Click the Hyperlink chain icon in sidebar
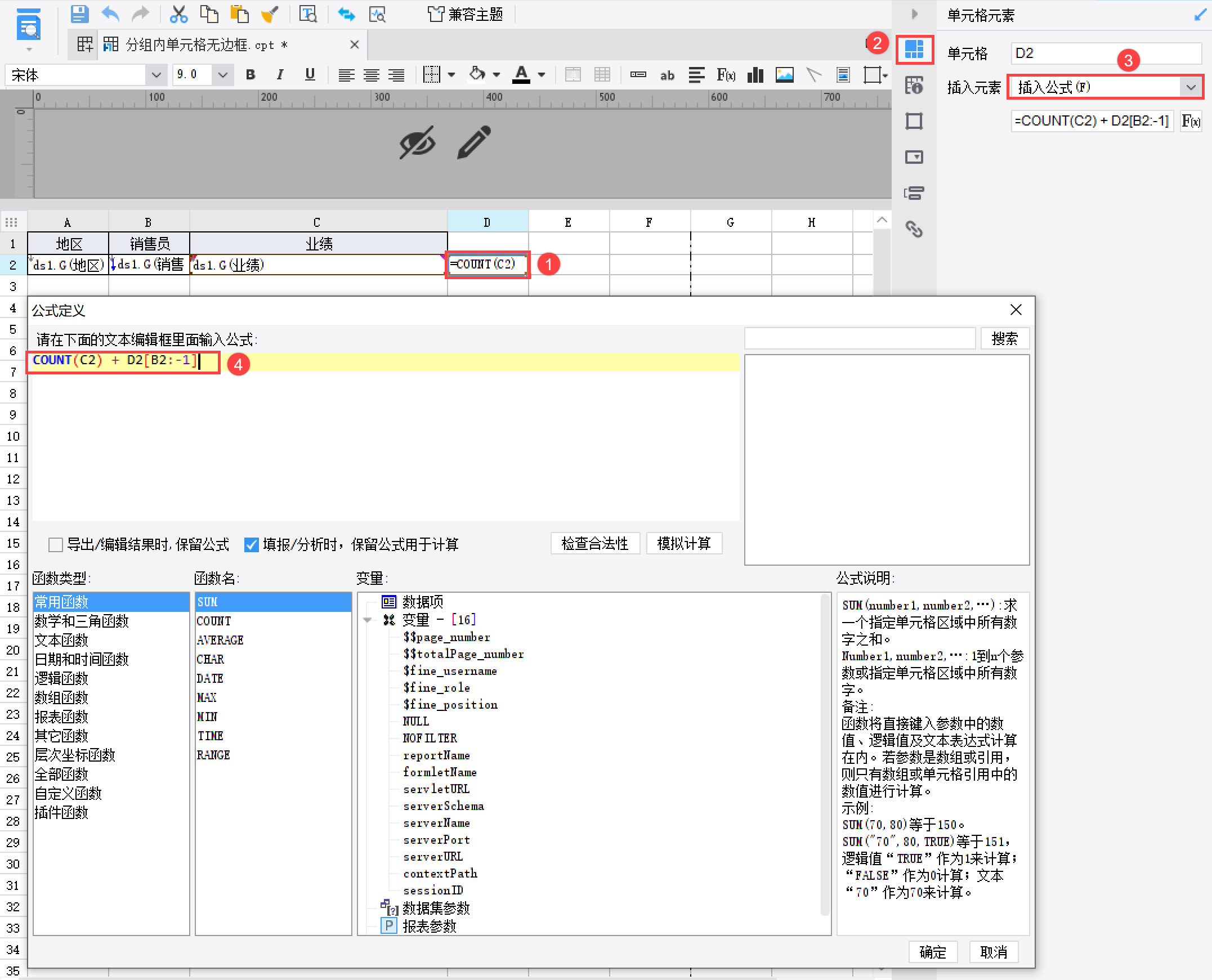Screen dimensions: 1212x980 point(914,229)
